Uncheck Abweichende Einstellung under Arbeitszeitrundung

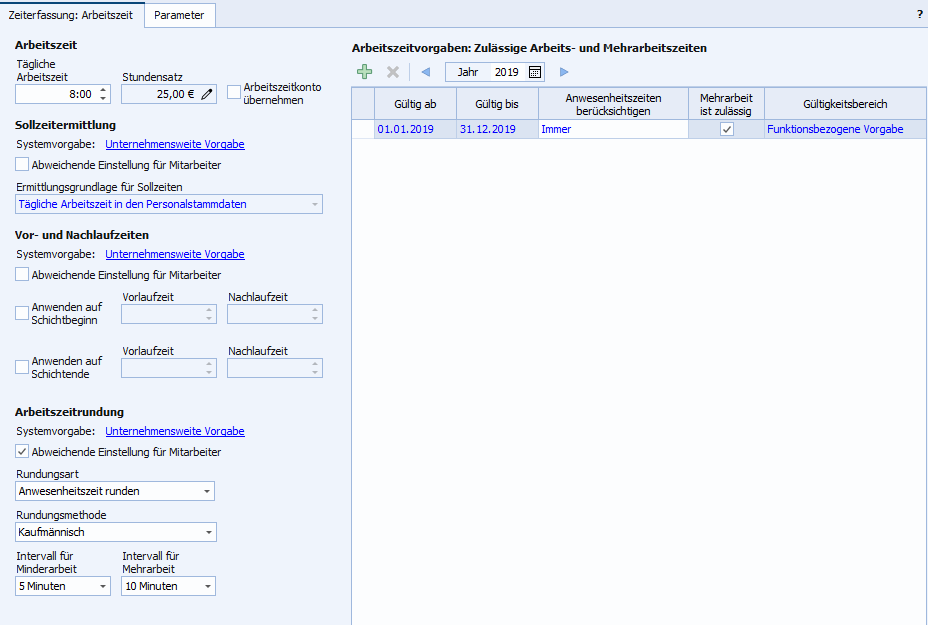tap(23, 452)
